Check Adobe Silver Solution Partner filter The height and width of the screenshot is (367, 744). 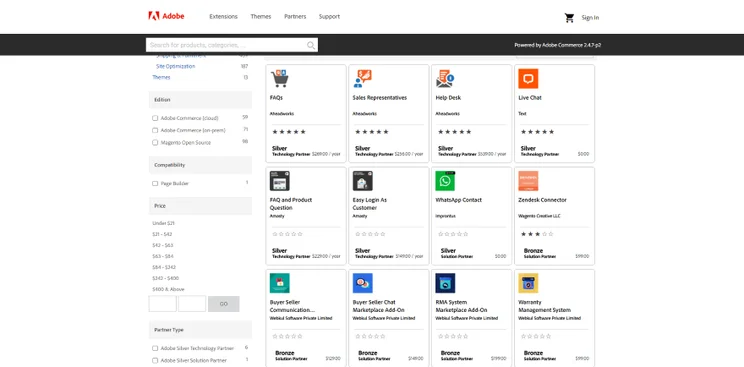155,360
